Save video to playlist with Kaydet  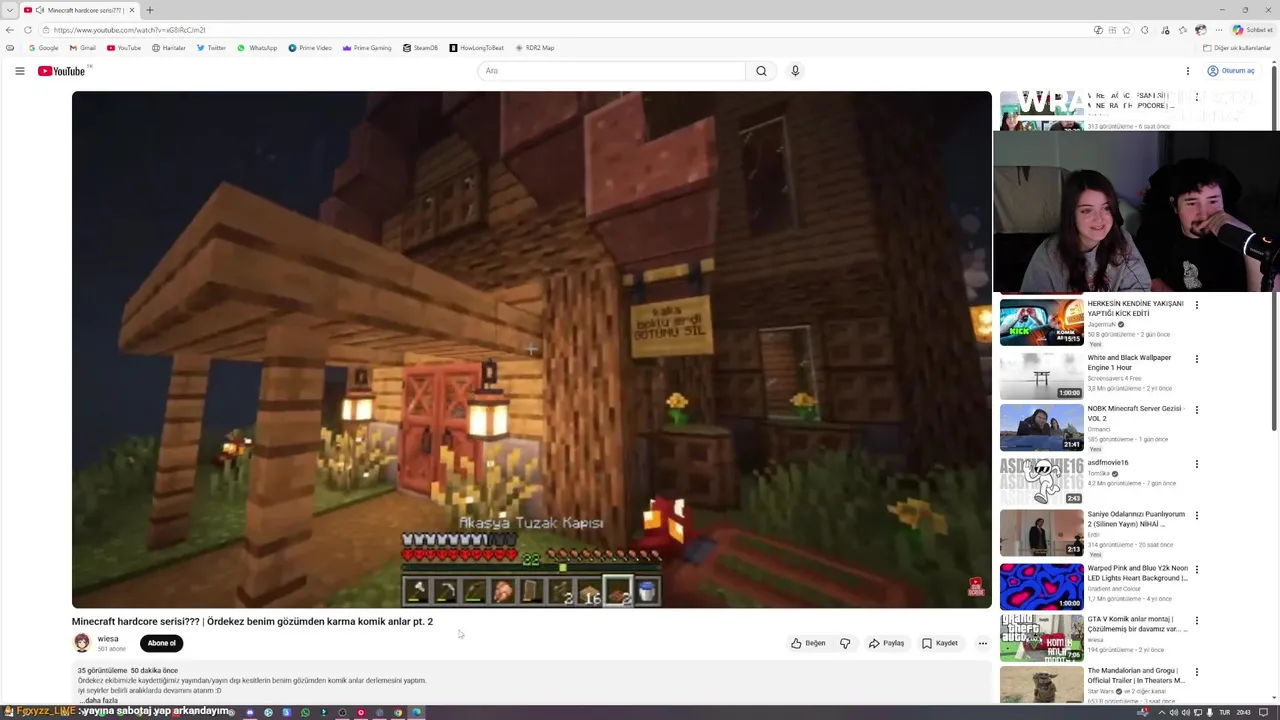pyautogui.click(x=940, y=643)
